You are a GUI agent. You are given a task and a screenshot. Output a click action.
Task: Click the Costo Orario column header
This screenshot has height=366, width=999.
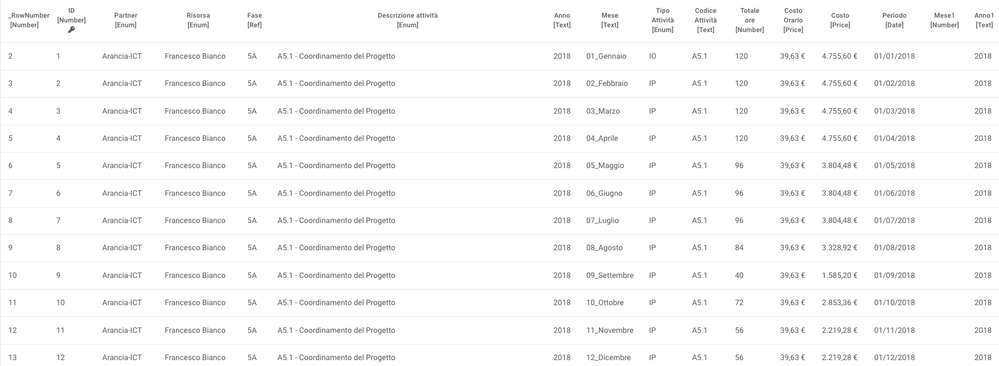(x=793, y=20)
